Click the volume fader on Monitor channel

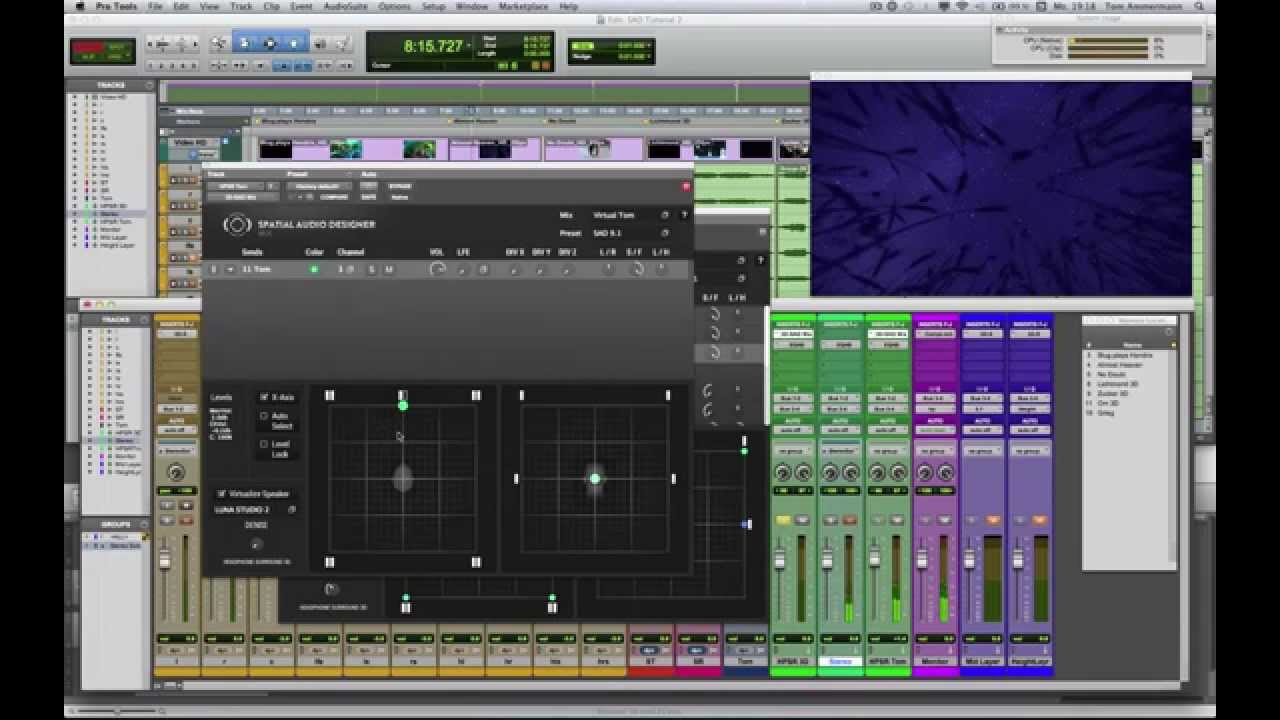click(x=922, y=558)
